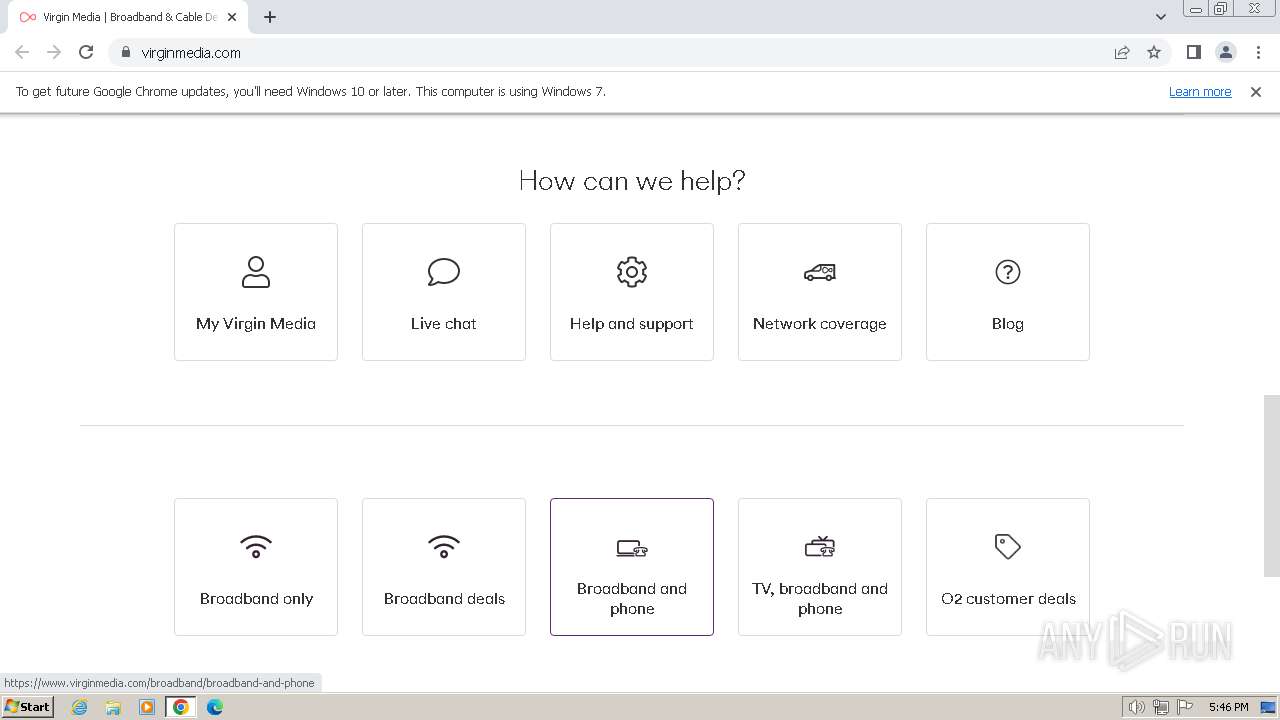
Task: Open the Windows Start menu
Action: 28,707
